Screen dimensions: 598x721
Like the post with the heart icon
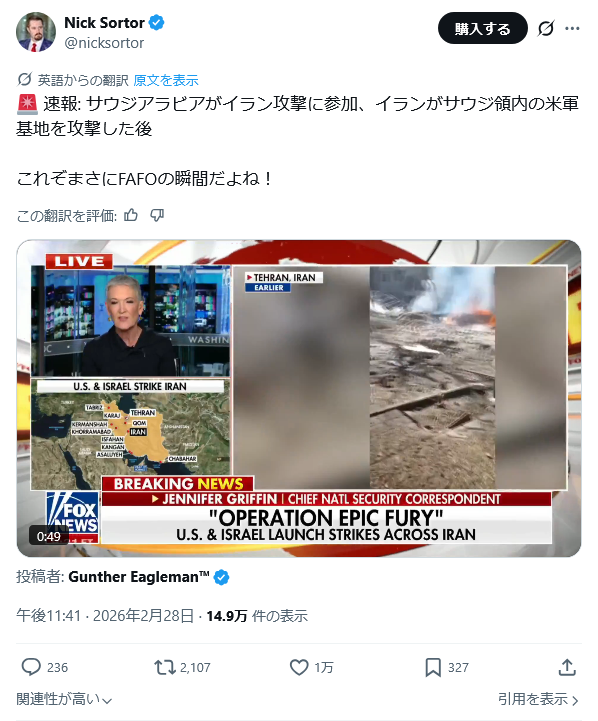coord(299,667)
